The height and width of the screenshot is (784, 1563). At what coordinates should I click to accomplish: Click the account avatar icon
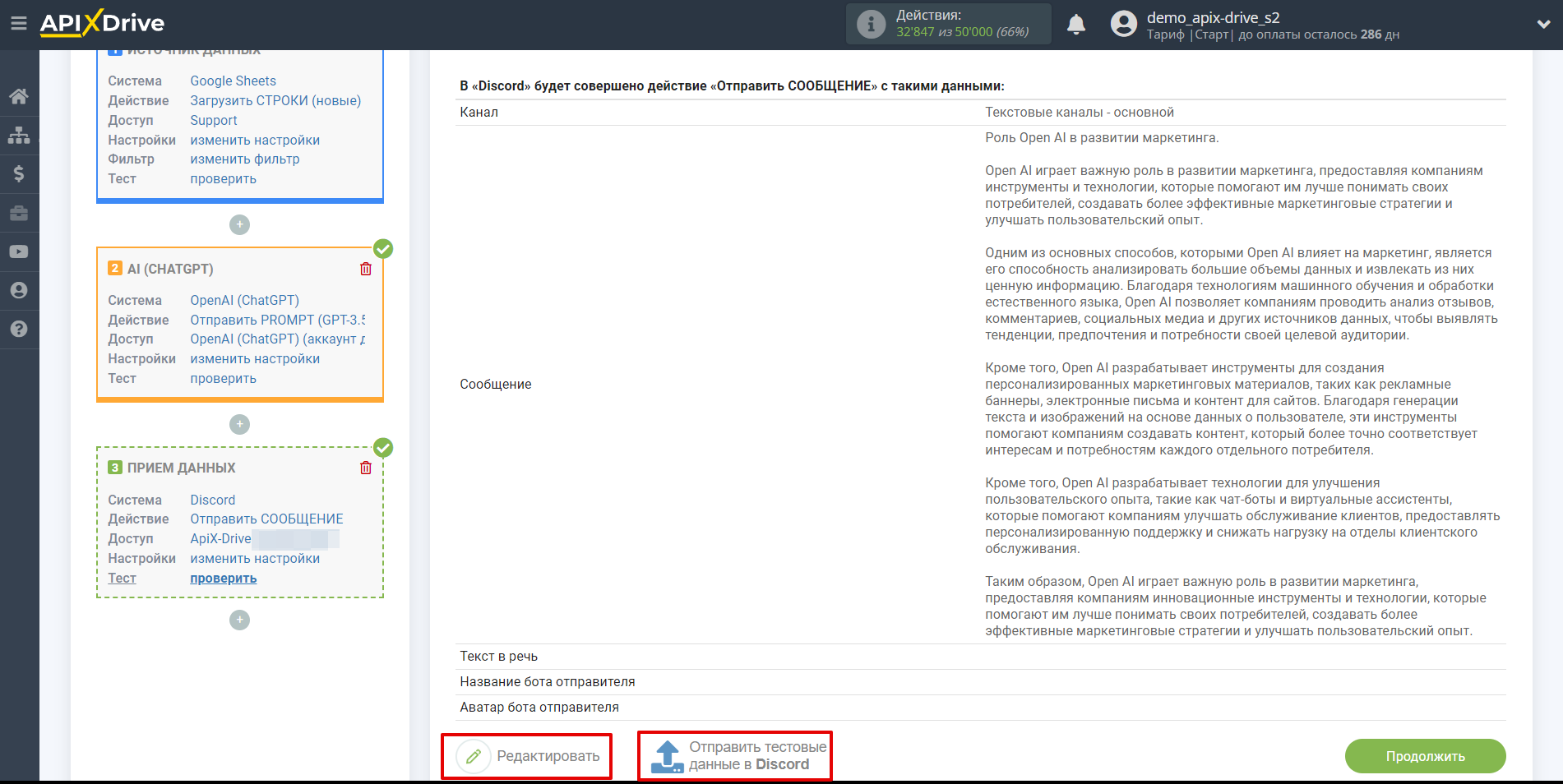tap(1123, 24)
